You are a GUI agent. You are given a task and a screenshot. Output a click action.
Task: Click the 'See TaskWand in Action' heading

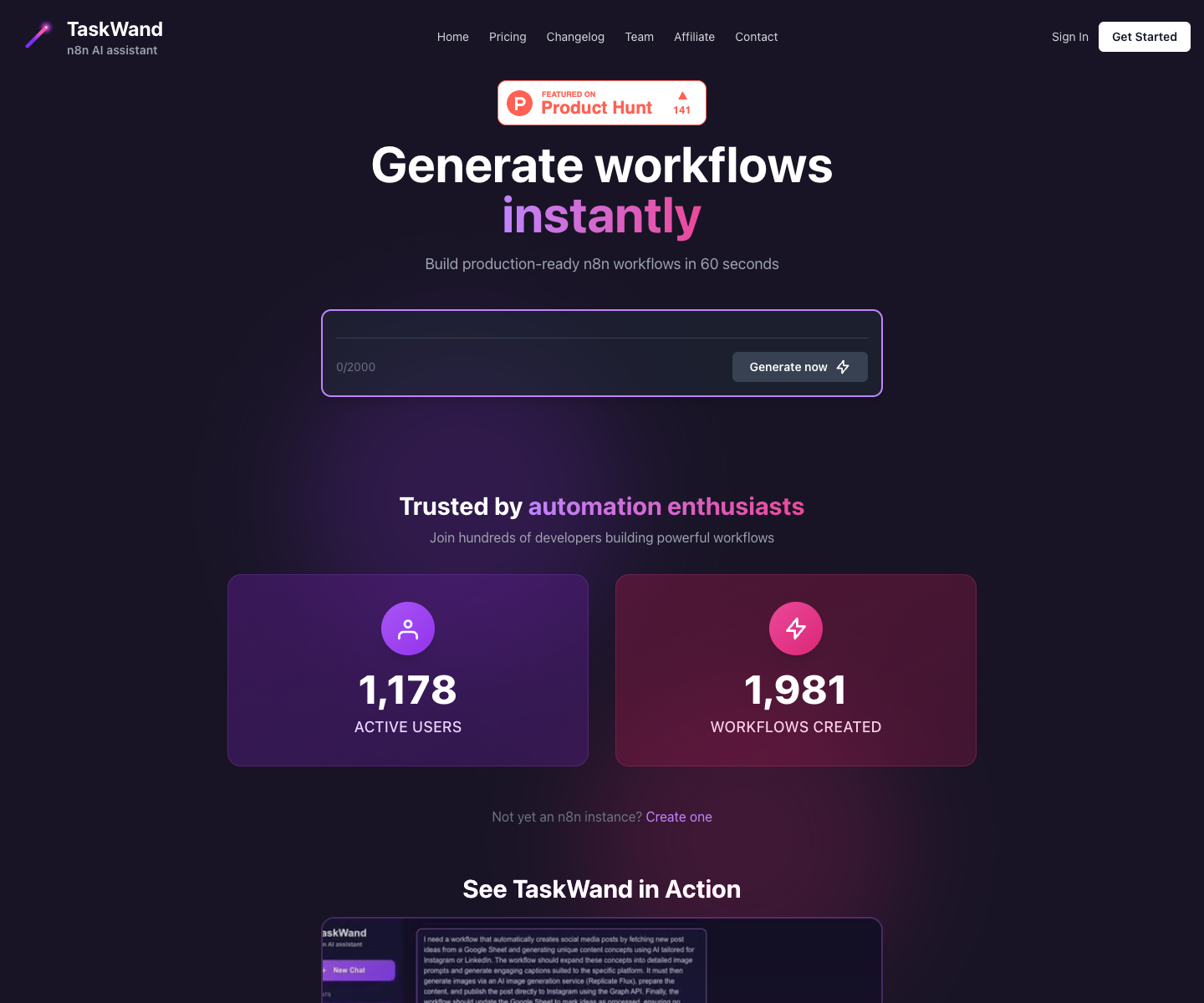(602, 889)
